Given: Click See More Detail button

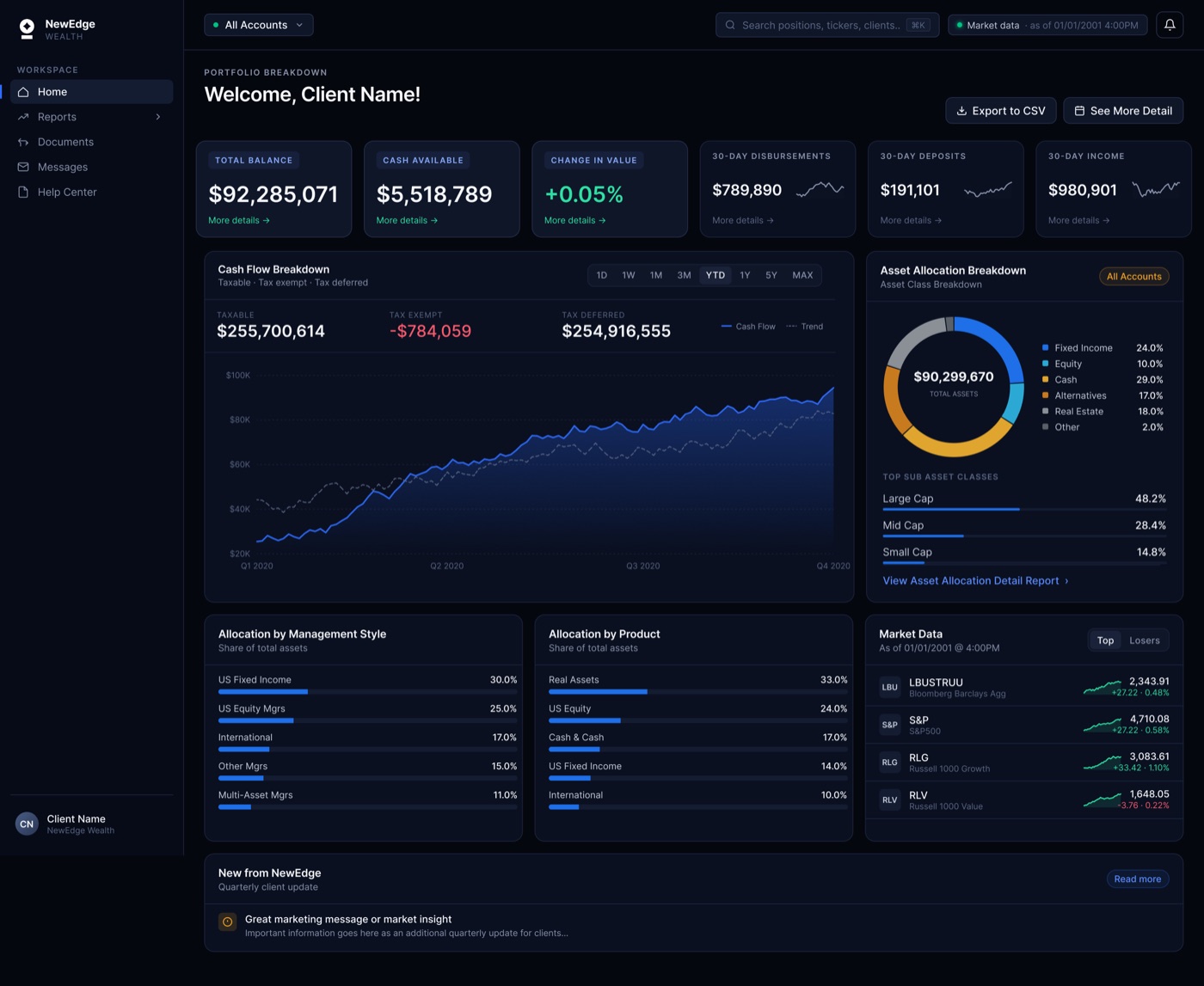Looking at the screenshot, I should click(x=1123, y=111).
